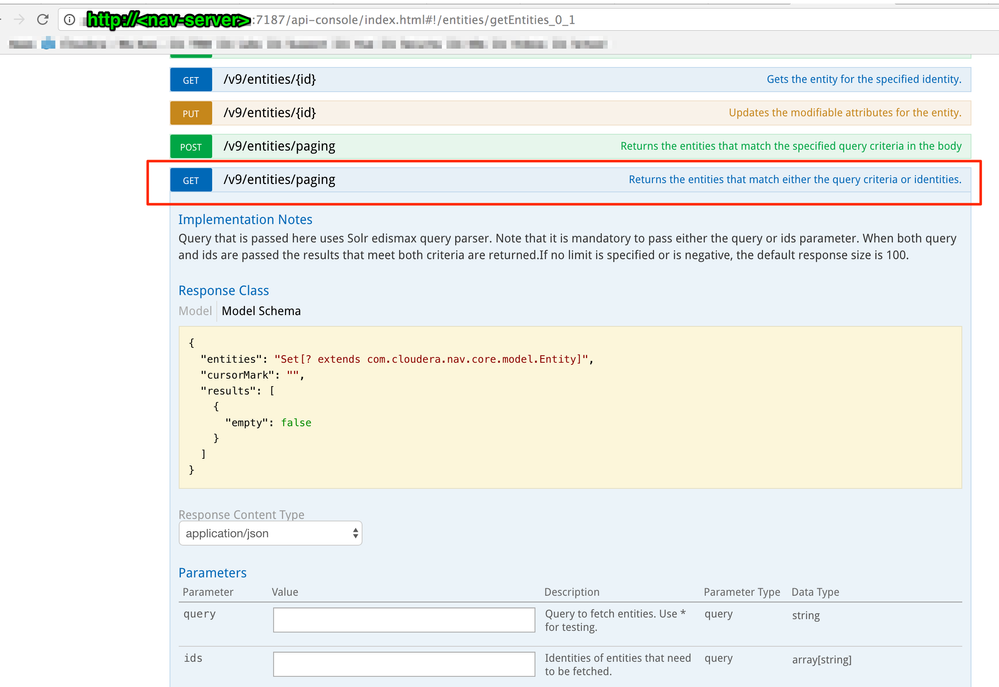999x687 pixels.
Task: Click 'Updates the modifiable attributes' description link
Action: click(x=845, y=113)
